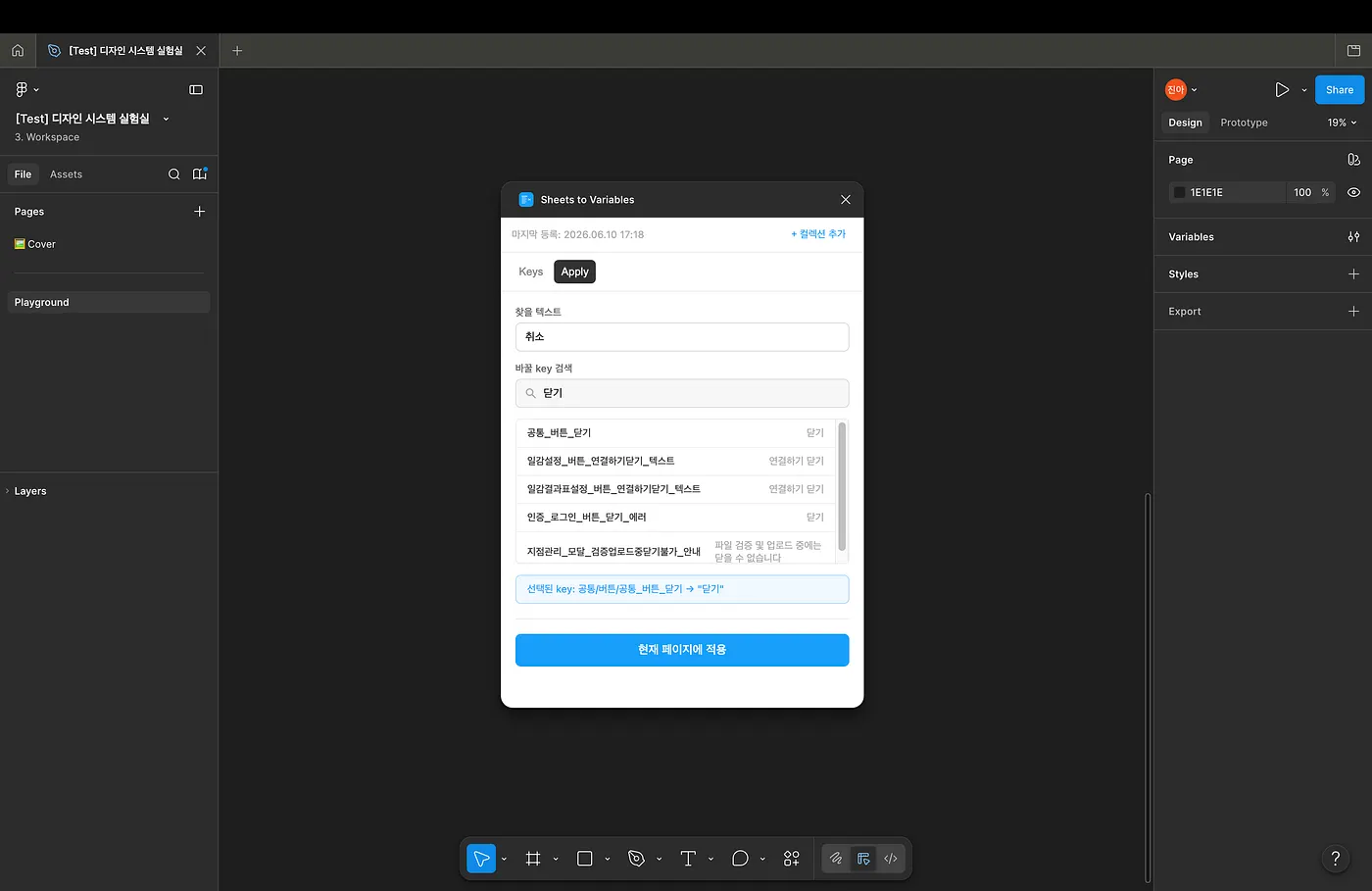Click the 1E1E1E page color swatch

[x=1180, y=192]
